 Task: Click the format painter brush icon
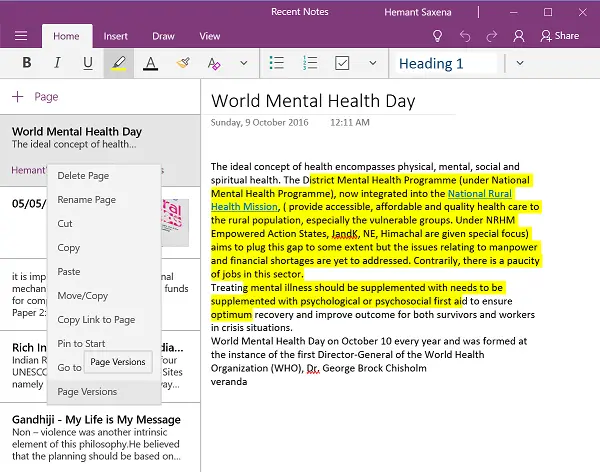coord(183,63)
